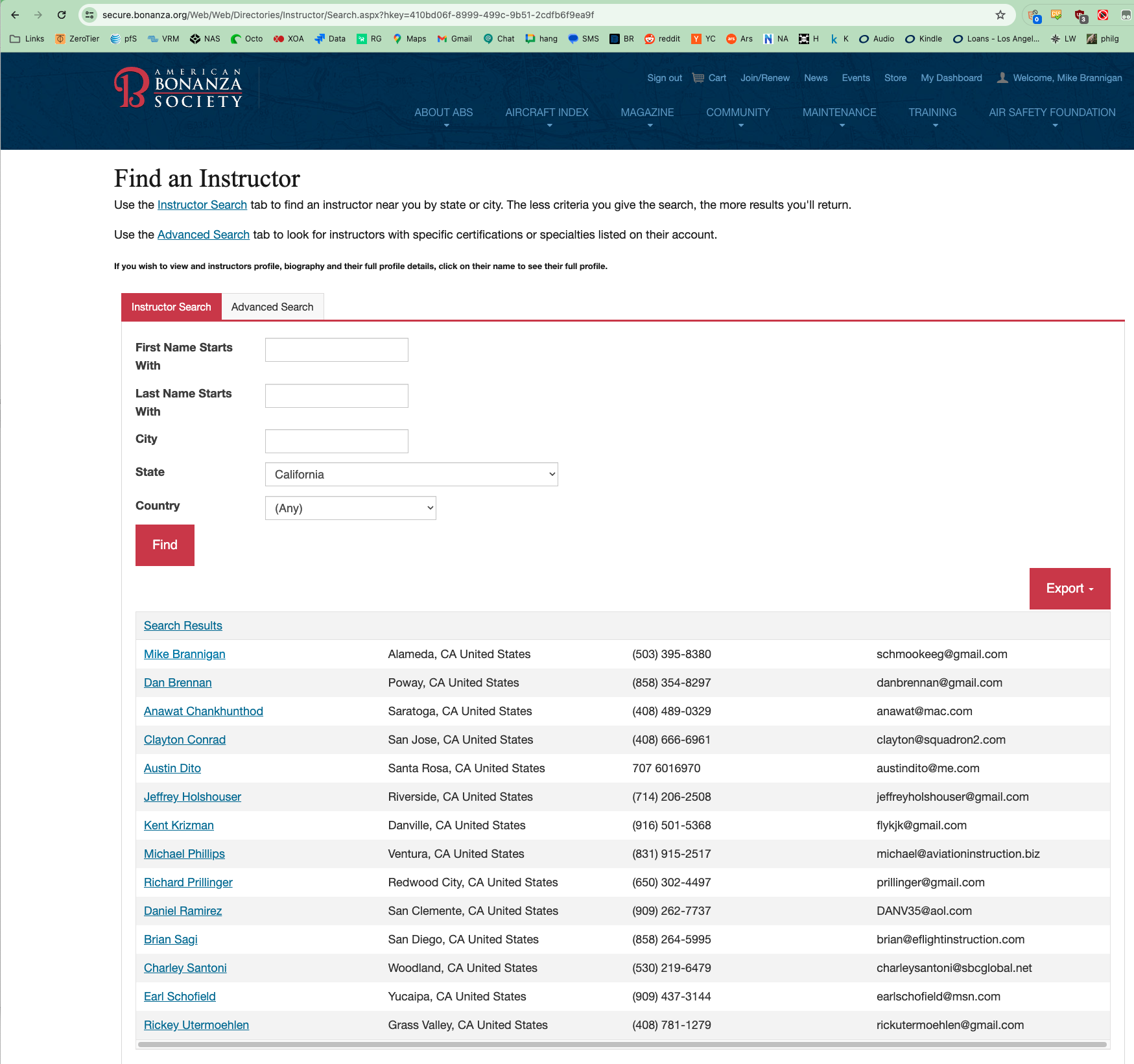Open Clayton Conrad's instructor profile

tap(185, 740)
